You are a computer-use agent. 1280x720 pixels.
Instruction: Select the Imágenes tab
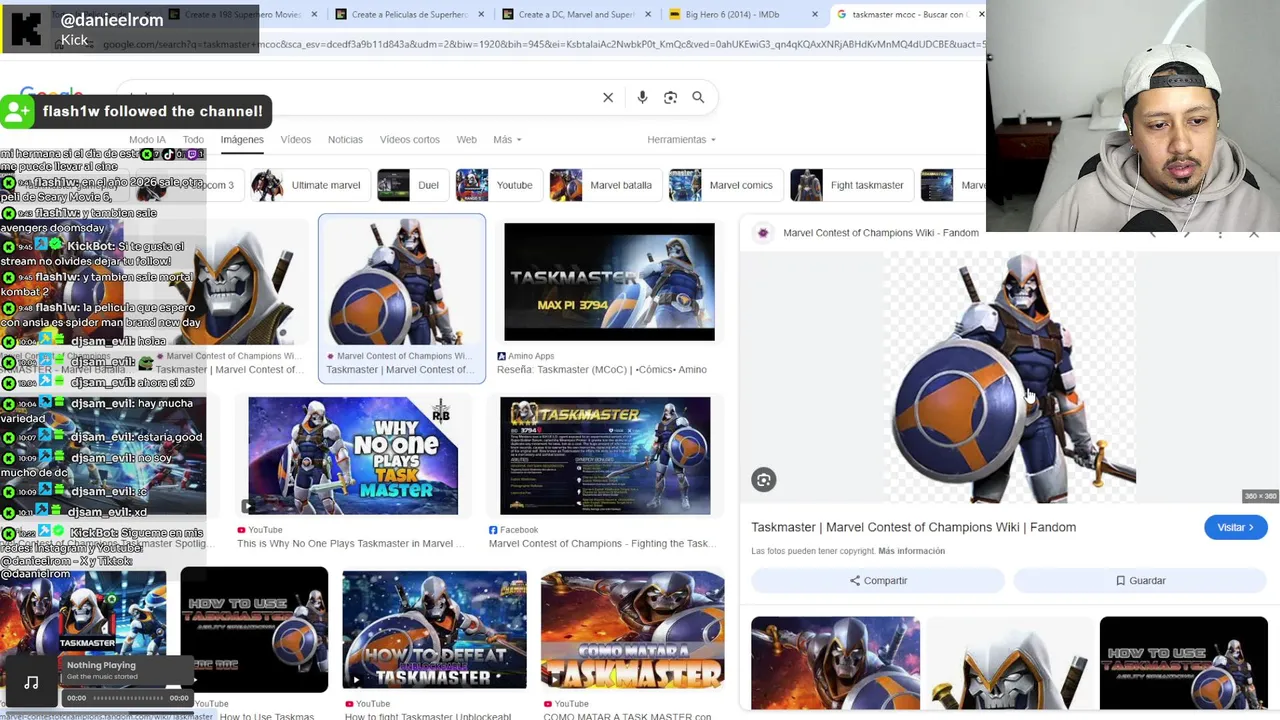tap(242, 139)
